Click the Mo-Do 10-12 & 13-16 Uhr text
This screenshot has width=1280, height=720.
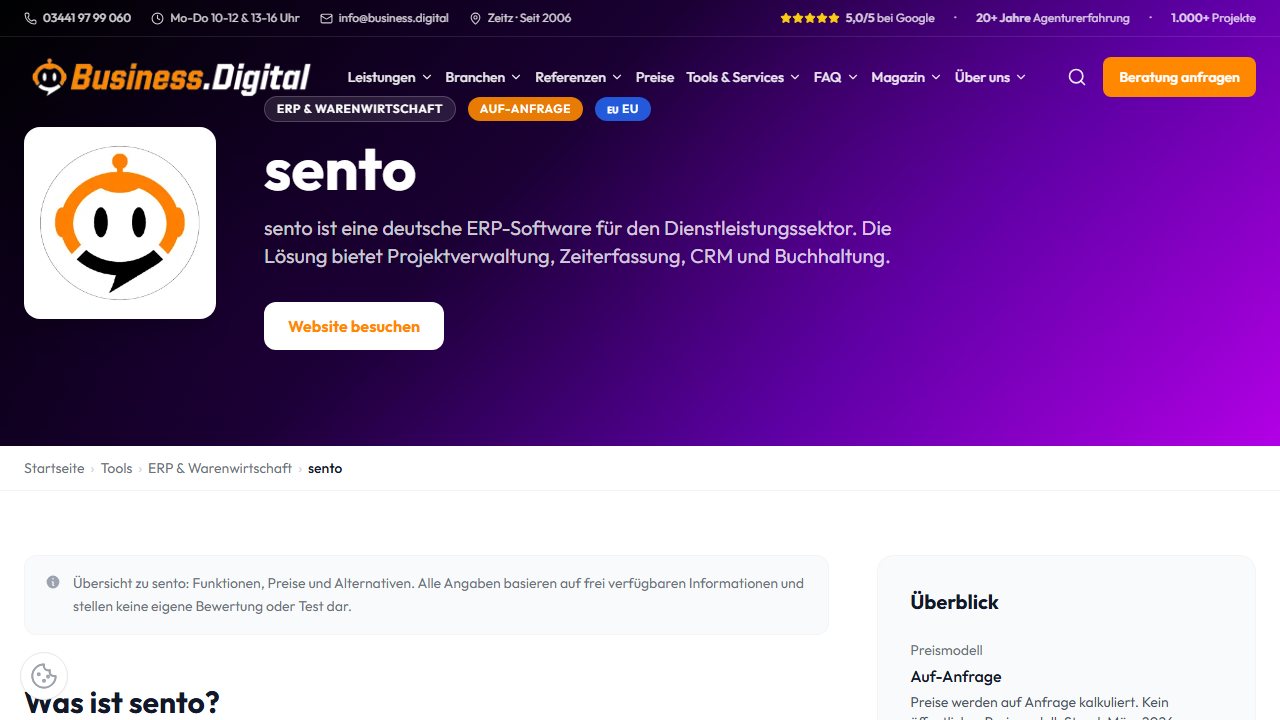tap(235, 18)
